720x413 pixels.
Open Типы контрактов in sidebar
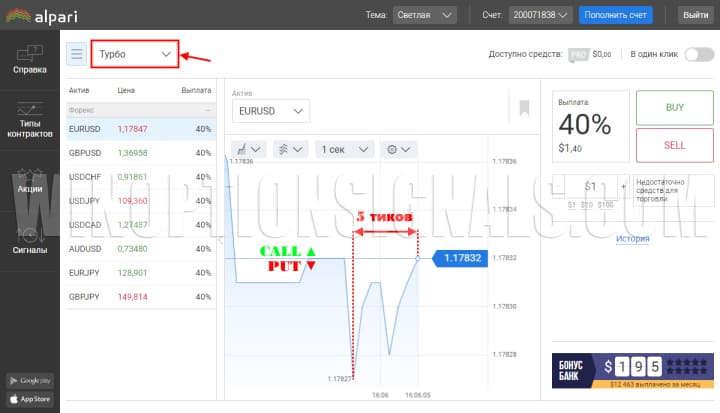point(30,120)
